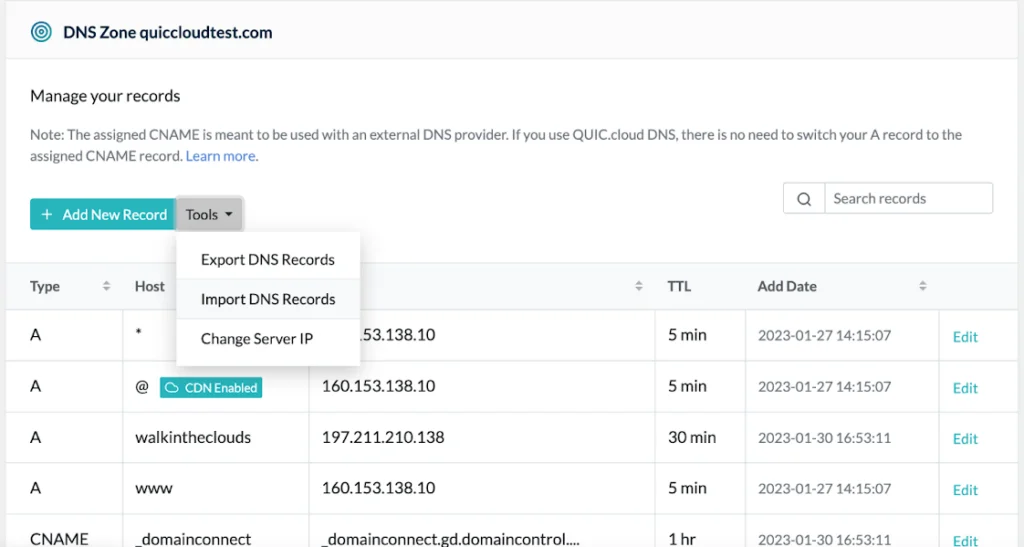The image size is (1024, 547).
Task: Click the CDN Enabled cloud badge
Action: (x=211, y=387)
